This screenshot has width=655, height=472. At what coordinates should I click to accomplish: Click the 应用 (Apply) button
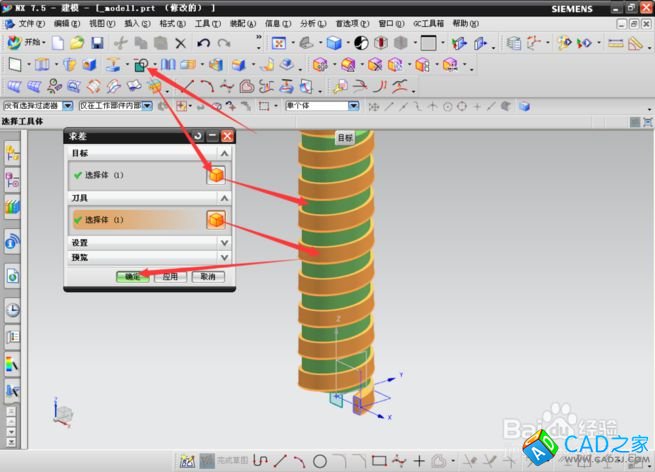click(x=170, y=276)
